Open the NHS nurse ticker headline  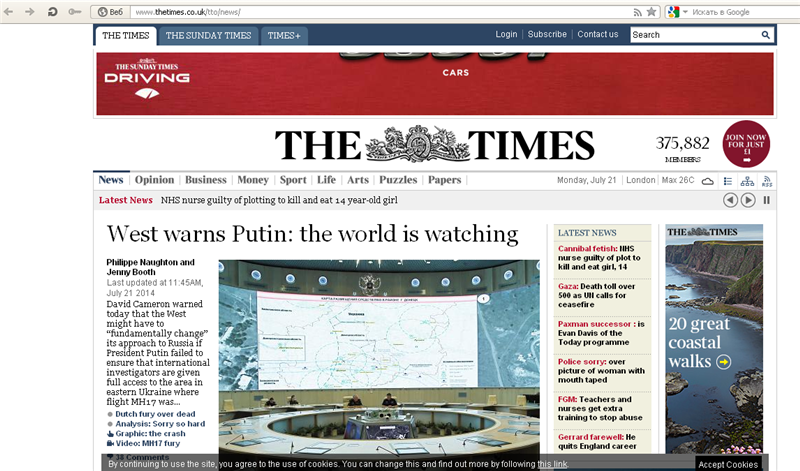tap(279, 200)
